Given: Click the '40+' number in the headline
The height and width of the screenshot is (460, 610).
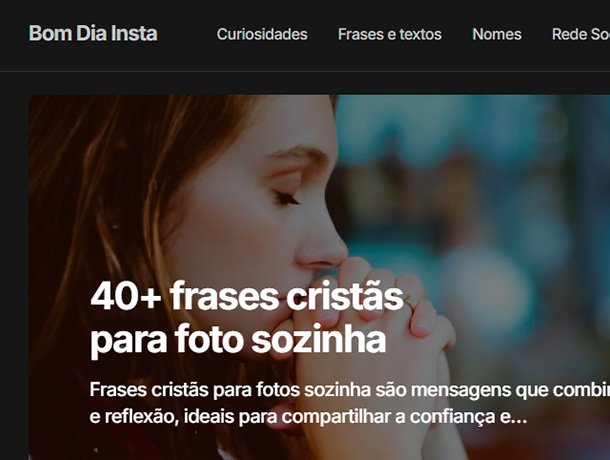Looking at the screenshot, I should coord(126,297).
